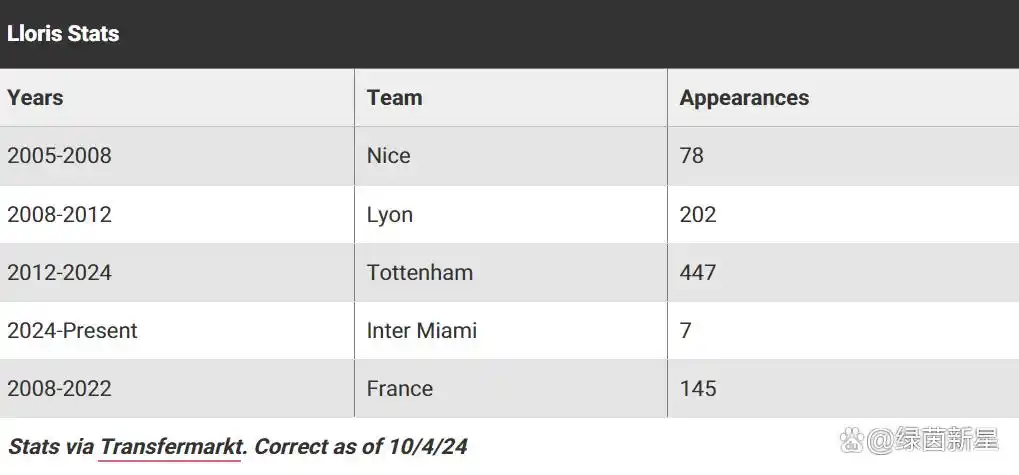Click the 447 appearances value
The width and height of the screenshot is (1019, 475).
pyautogui.click(x=698, y=272)
